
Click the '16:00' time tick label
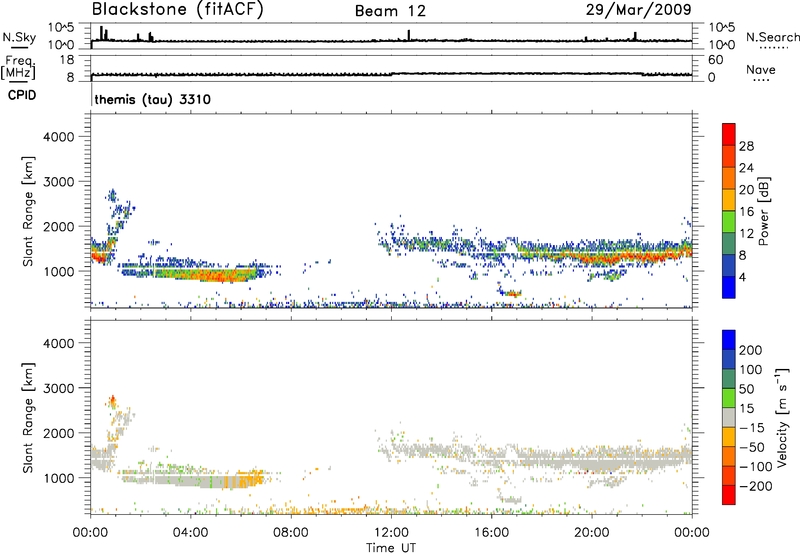pos(491,533)
